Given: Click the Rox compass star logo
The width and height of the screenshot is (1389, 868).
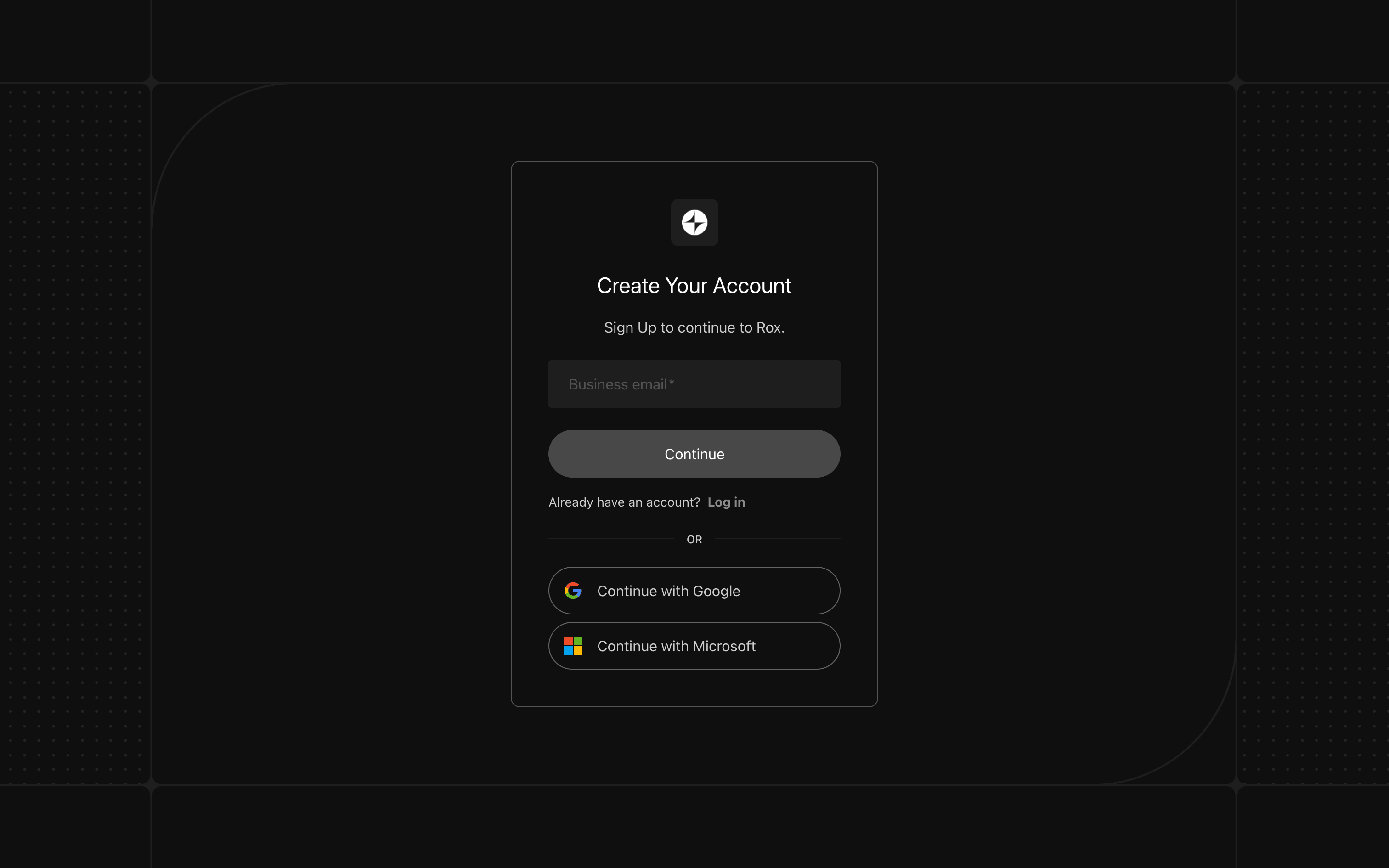Looking at the screenshot, I should 694,222.
